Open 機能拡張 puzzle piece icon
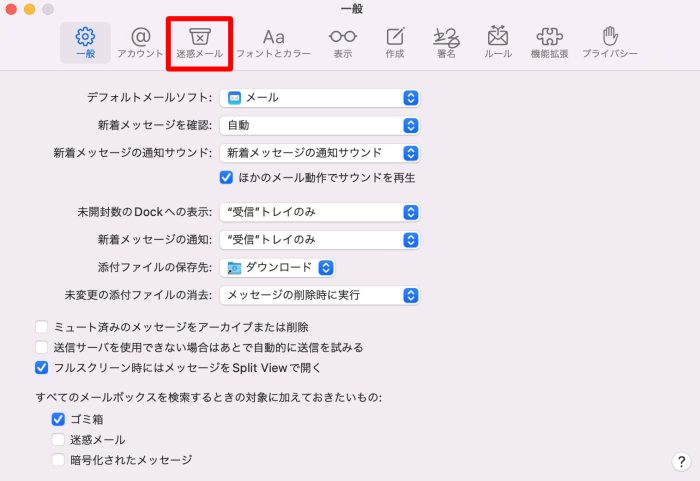 pos(549,42)
